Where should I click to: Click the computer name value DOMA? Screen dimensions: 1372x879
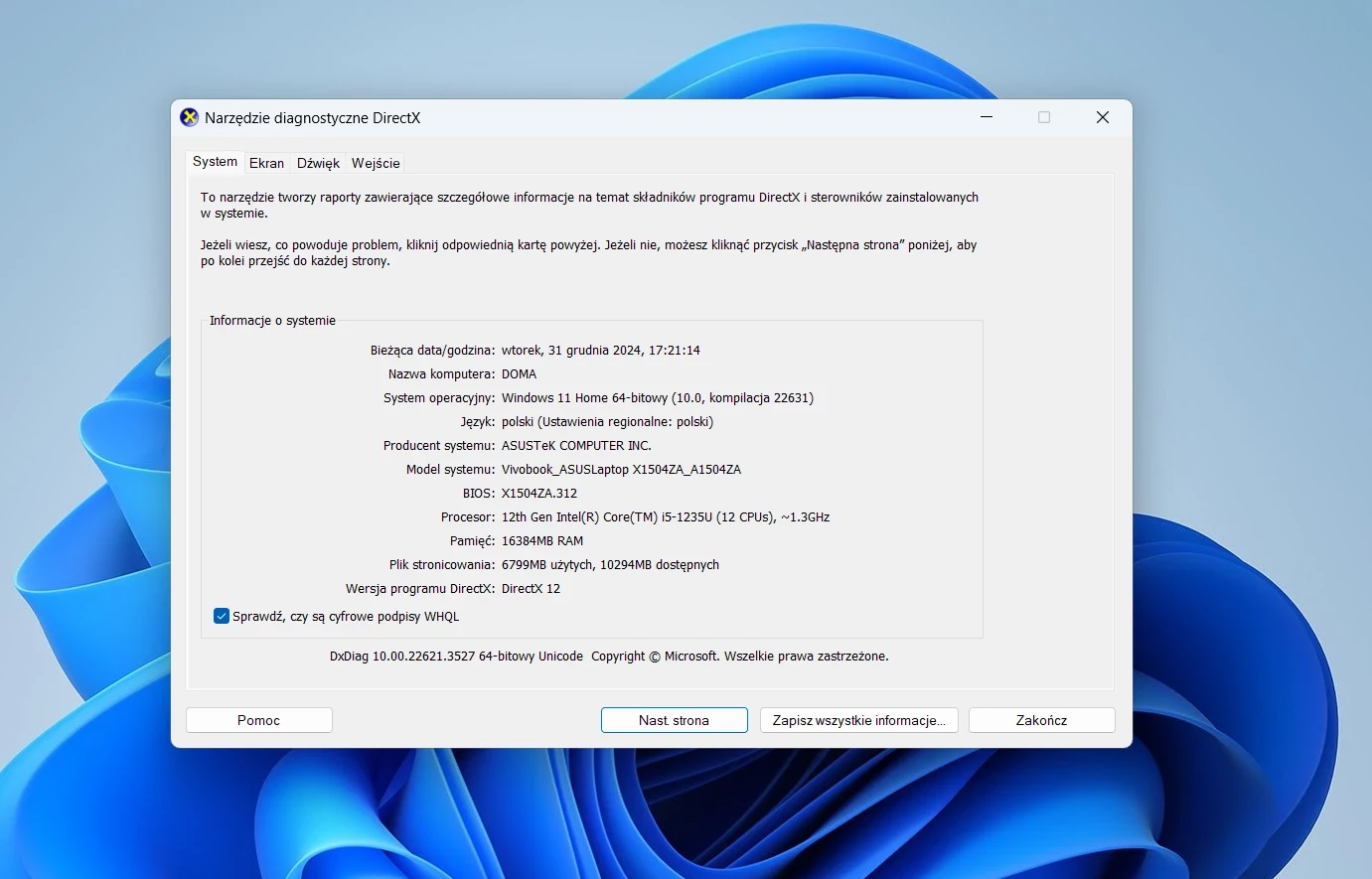click(519, 374)
